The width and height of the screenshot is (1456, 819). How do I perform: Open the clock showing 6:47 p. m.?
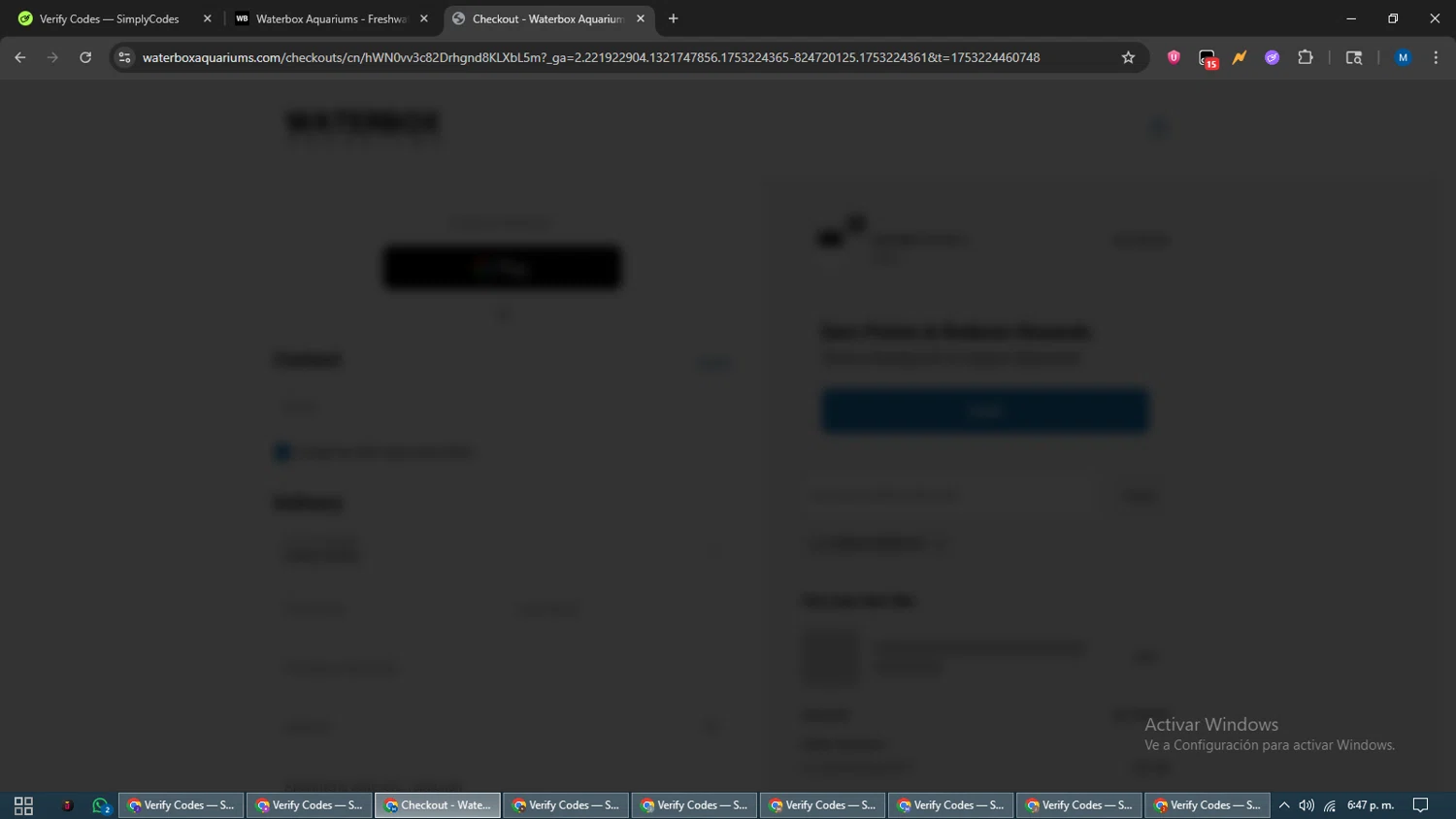coord(1371,805)
